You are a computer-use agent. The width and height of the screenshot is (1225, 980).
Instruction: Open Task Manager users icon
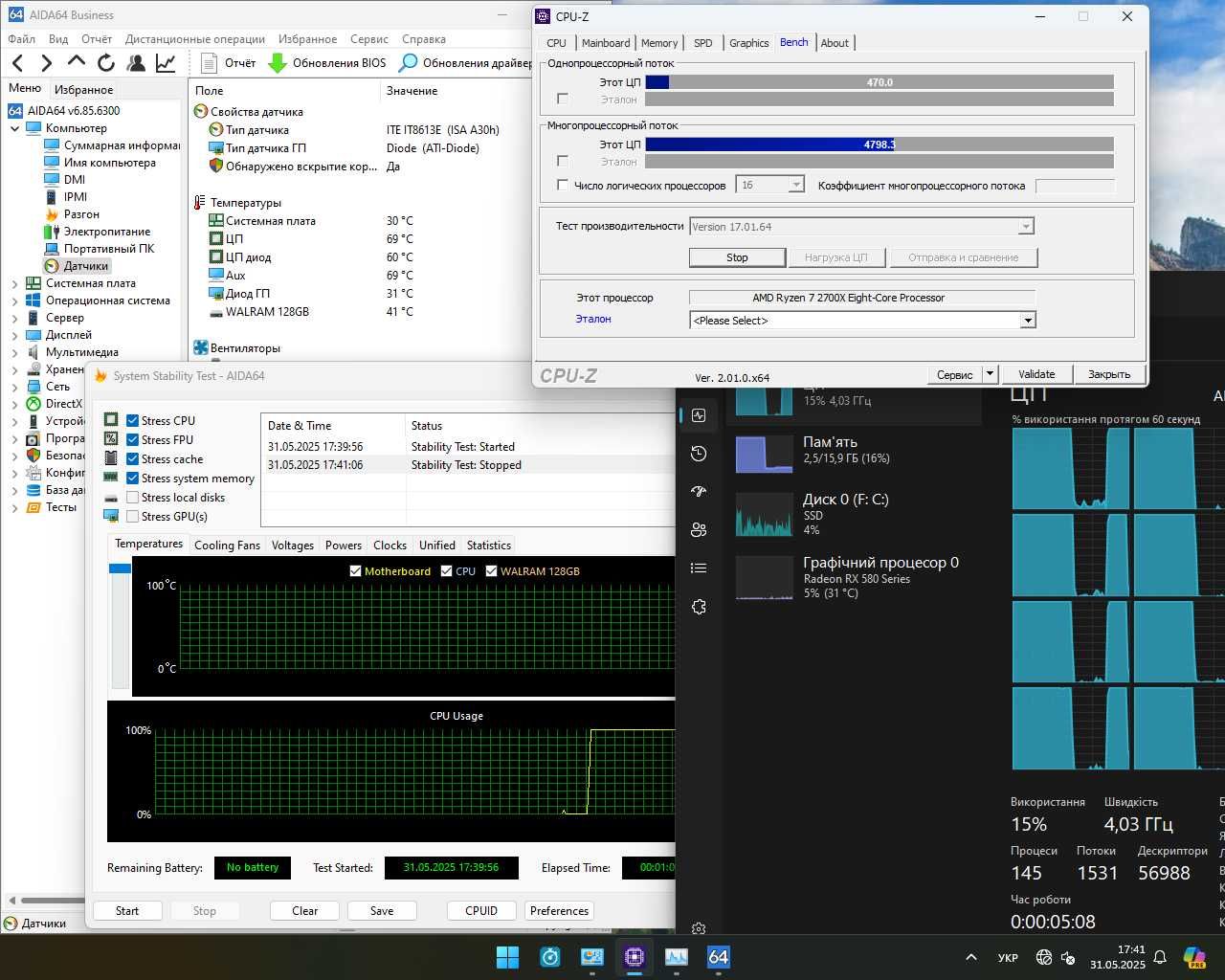(x=699, y=530)
